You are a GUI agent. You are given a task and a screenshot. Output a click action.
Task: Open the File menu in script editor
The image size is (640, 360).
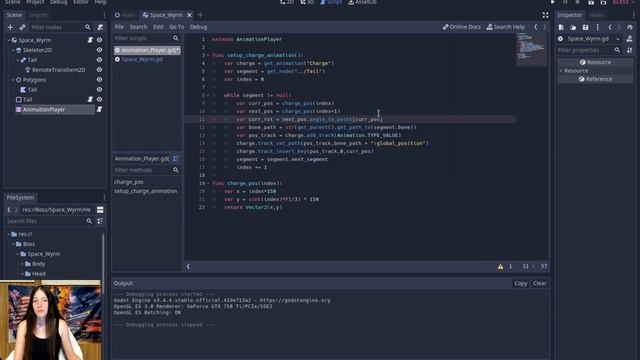(119, 27)
